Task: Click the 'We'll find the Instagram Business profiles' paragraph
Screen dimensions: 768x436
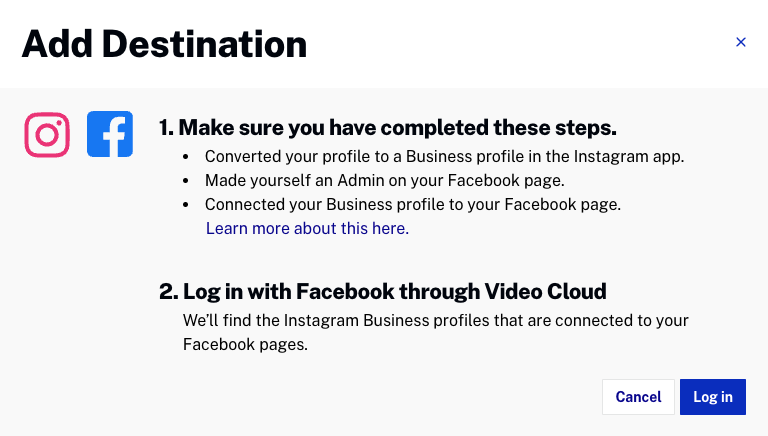Action: [436, 321]
